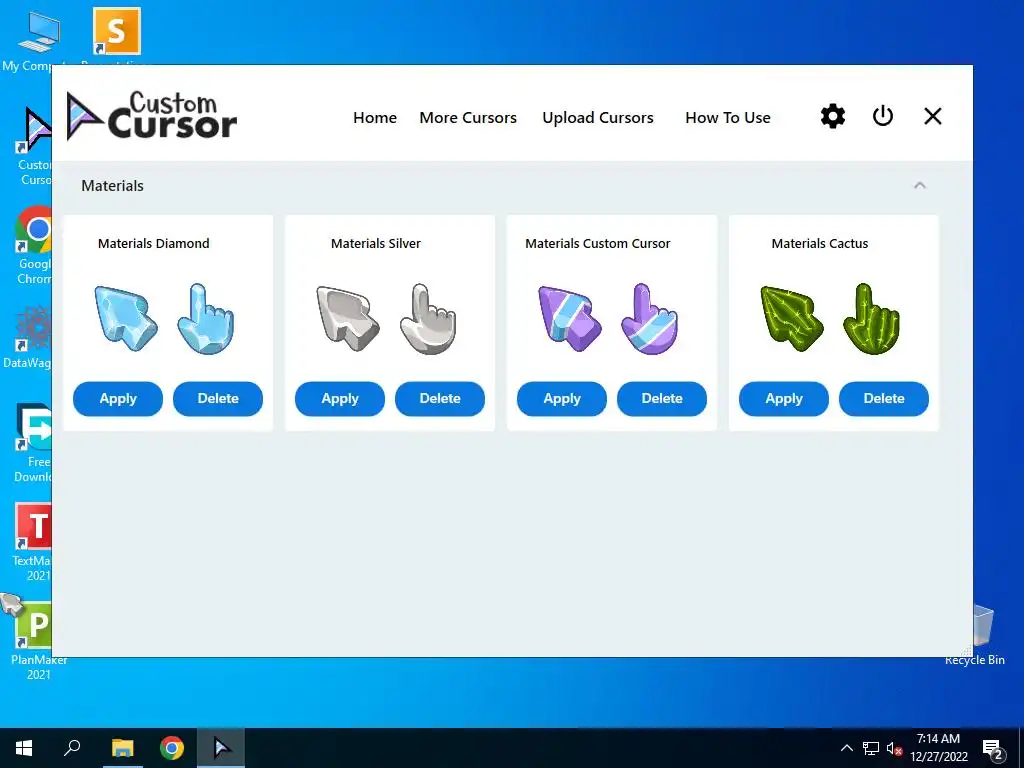The width and height of the screenshot is (1024, 768).
Task: Click the Custom Cursor logo
Action: (x=152, y=116)
